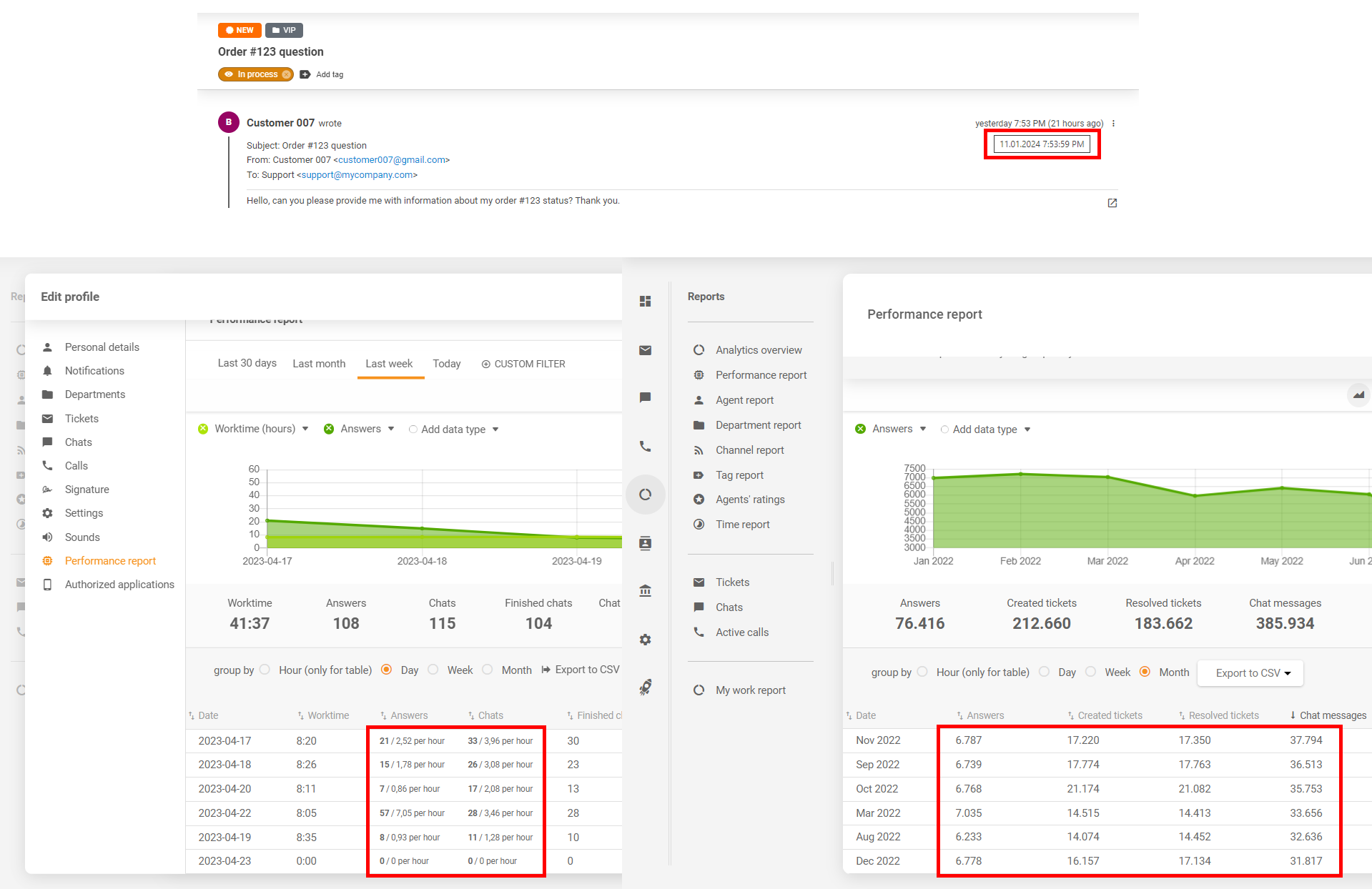The width and height of the screenshot is (1372, 889).
Task: Click the CUSTOM FILTER button
Action: pos(523,364)
